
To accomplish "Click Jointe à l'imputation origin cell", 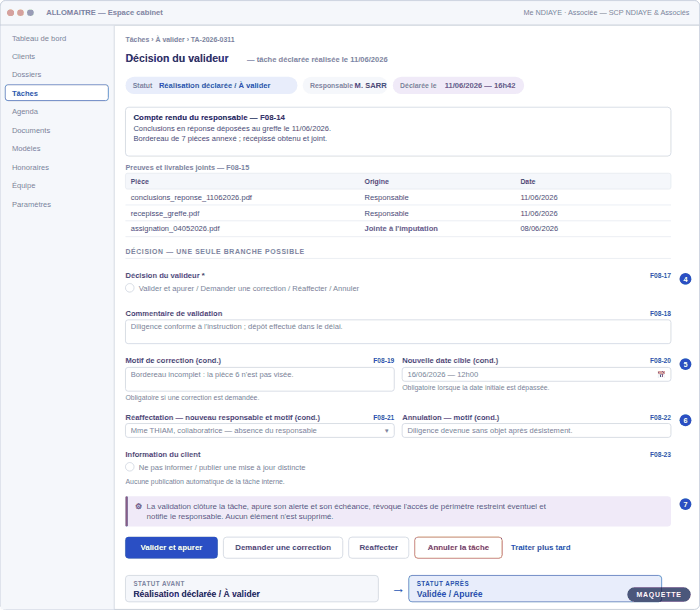I will point(401,228).
